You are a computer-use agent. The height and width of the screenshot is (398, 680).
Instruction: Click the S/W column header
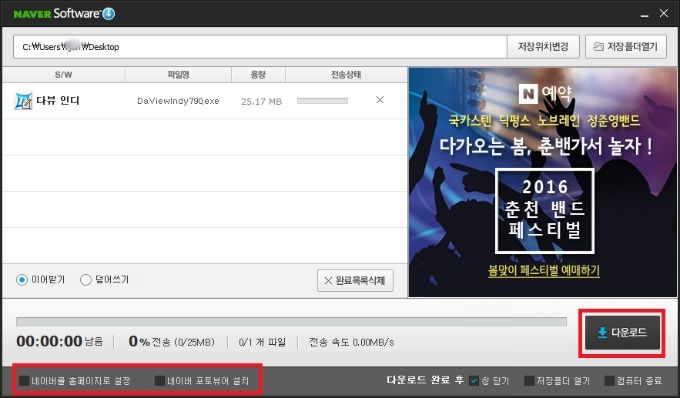64,75
